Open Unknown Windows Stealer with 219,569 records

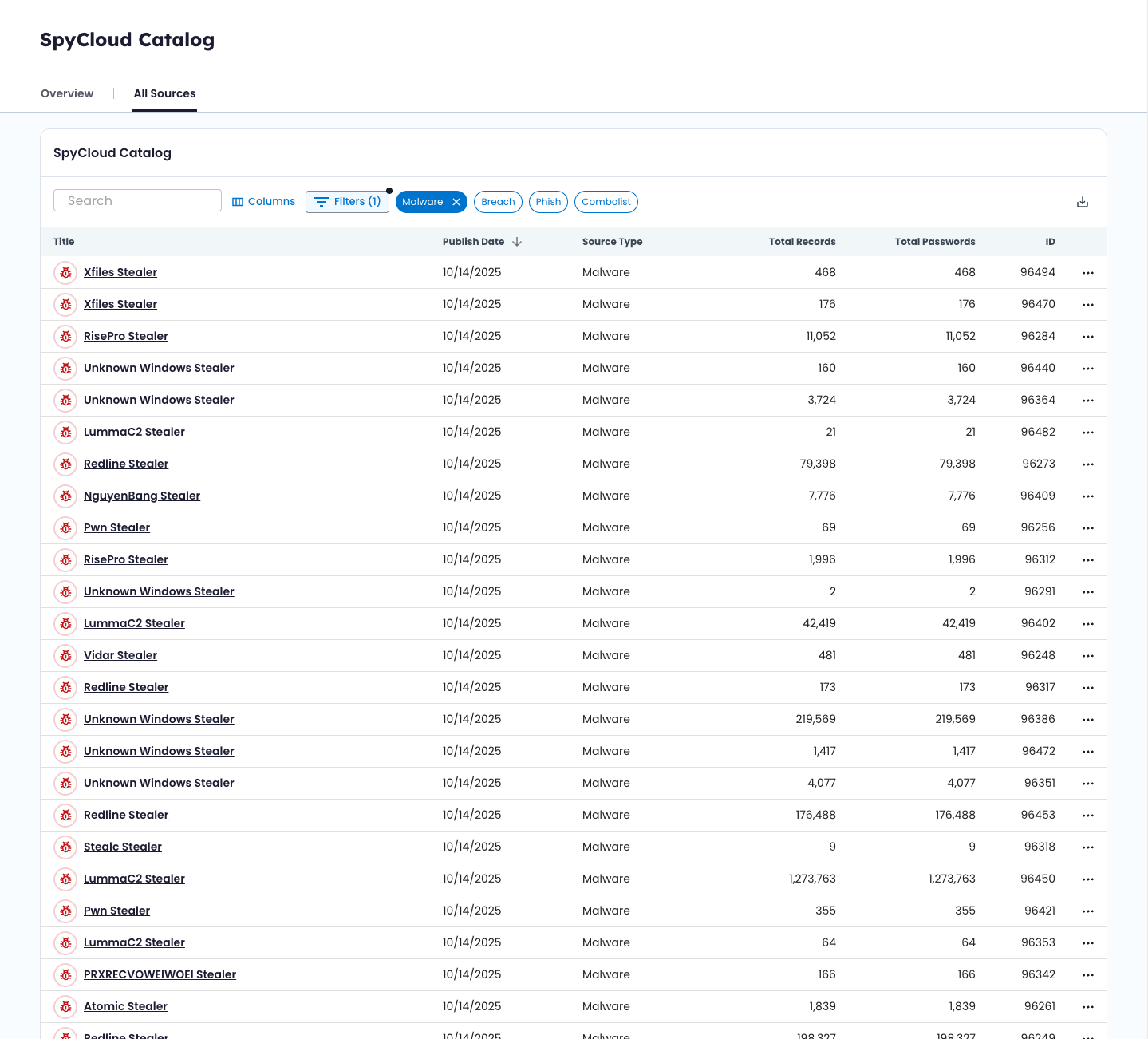click(159, 719)
